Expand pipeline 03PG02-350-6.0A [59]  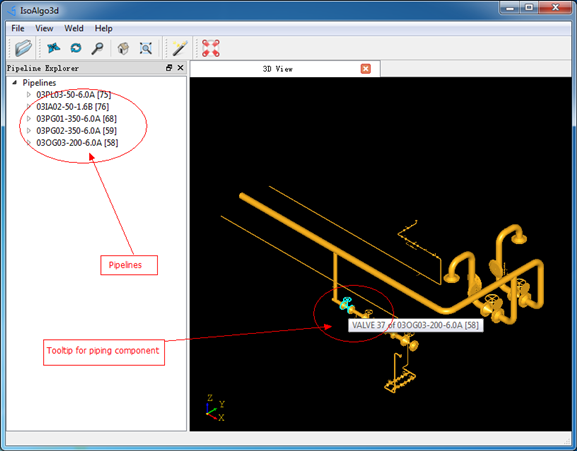pos(29,130)
